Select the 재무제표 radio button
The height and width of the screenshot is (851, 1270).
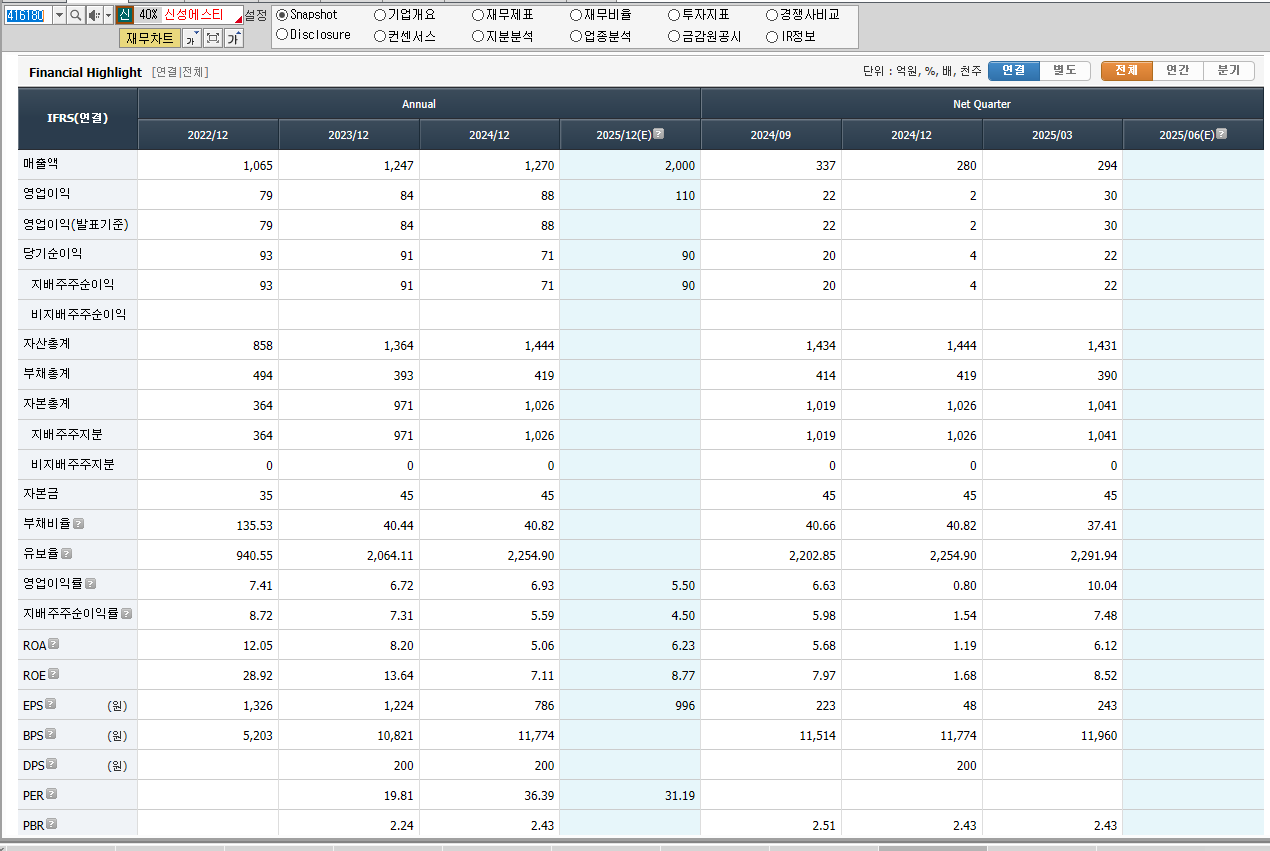point(478,15)
